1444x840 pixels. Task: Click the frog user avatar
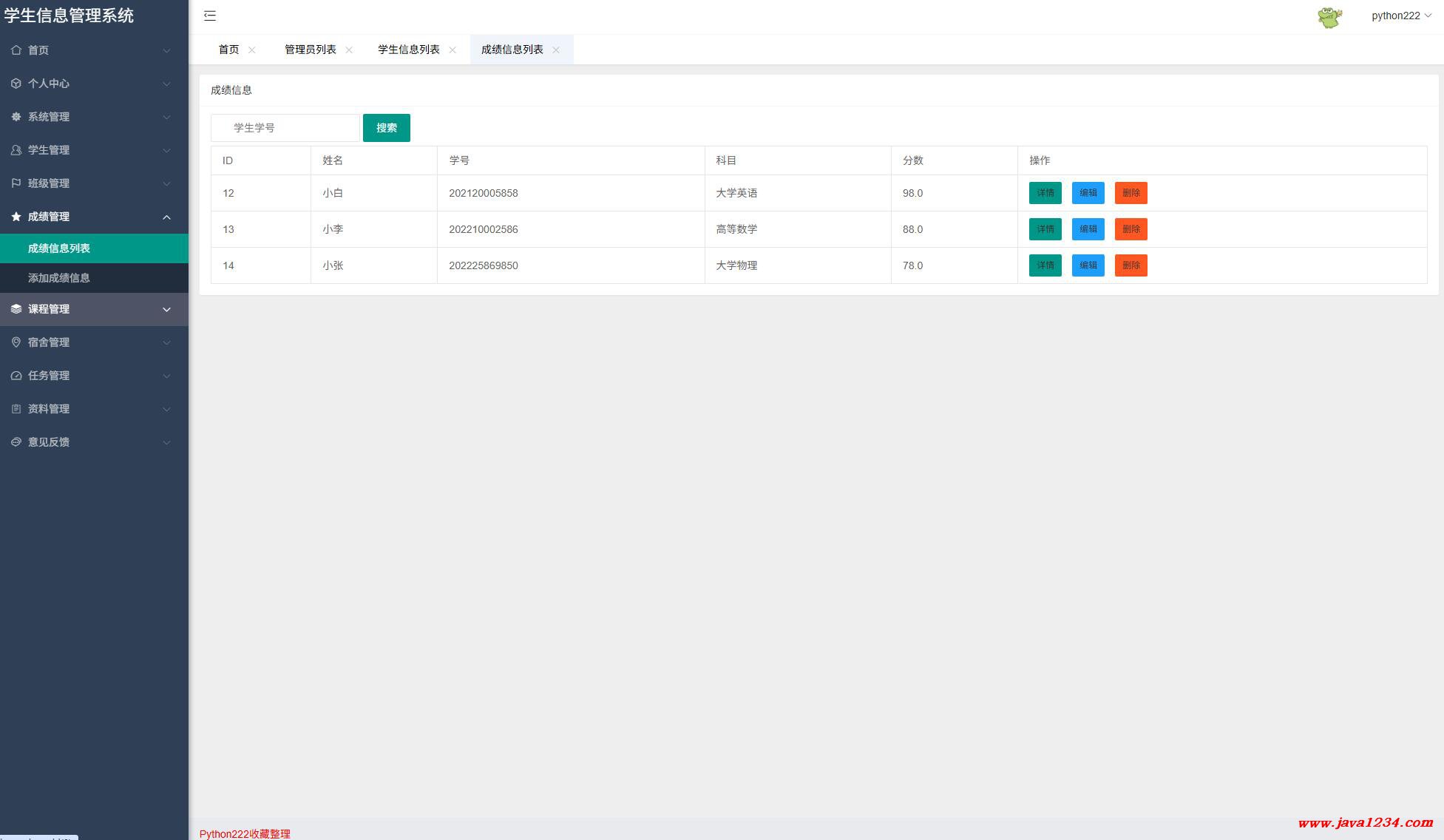click(1329, 17)
